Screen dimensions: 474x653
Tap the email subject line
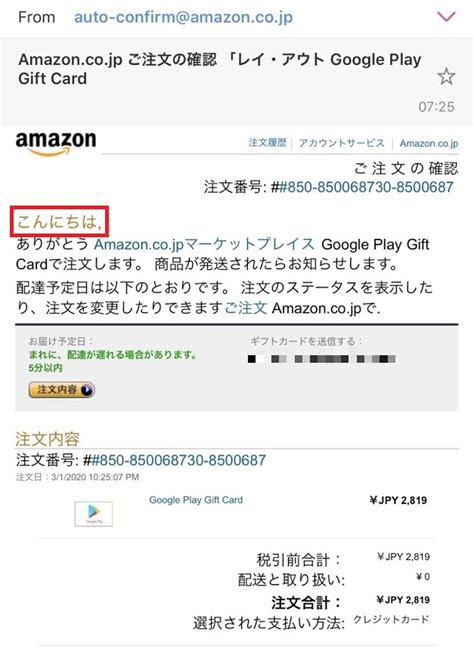click(220, 69)
